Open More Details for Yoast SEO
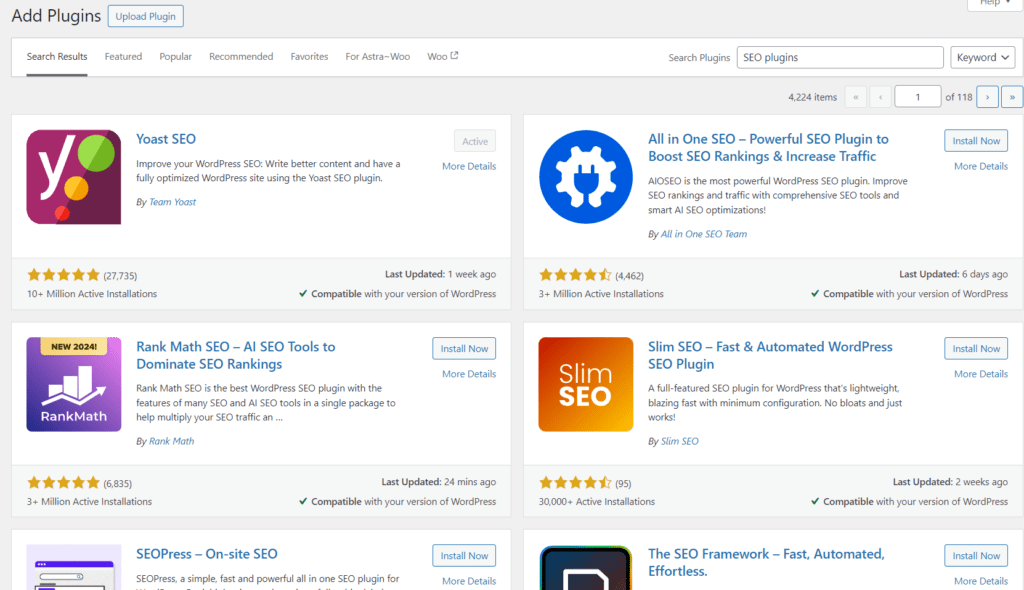 469,167
